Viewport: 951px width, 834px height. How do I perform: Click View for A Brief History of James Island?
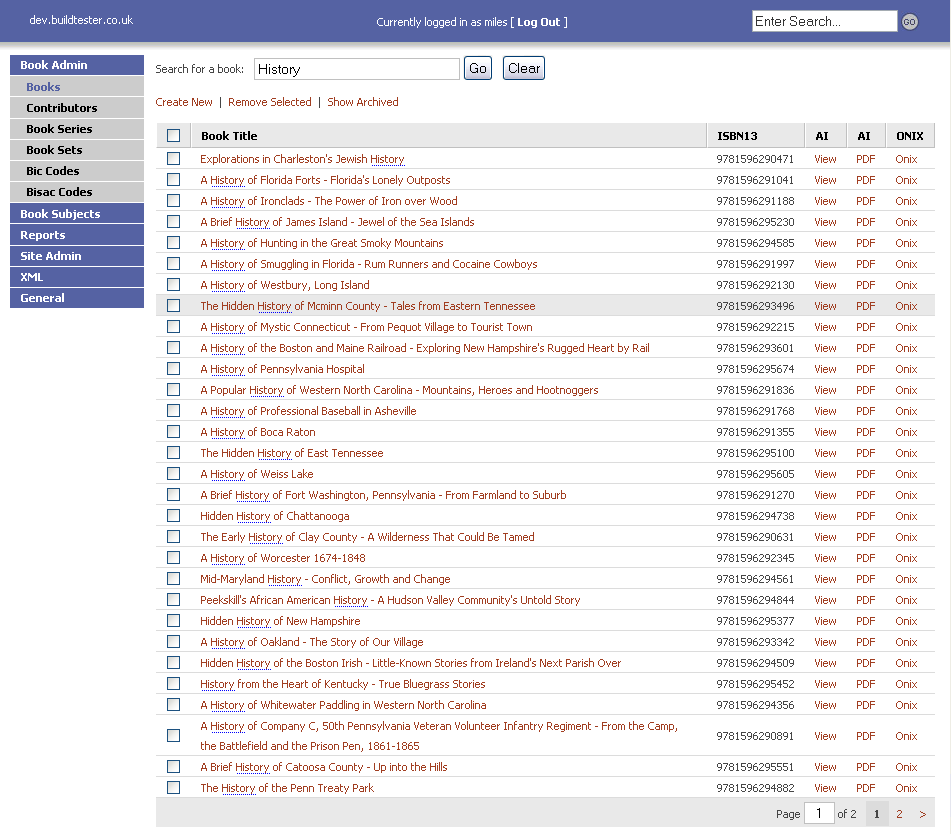coord(825,222)
